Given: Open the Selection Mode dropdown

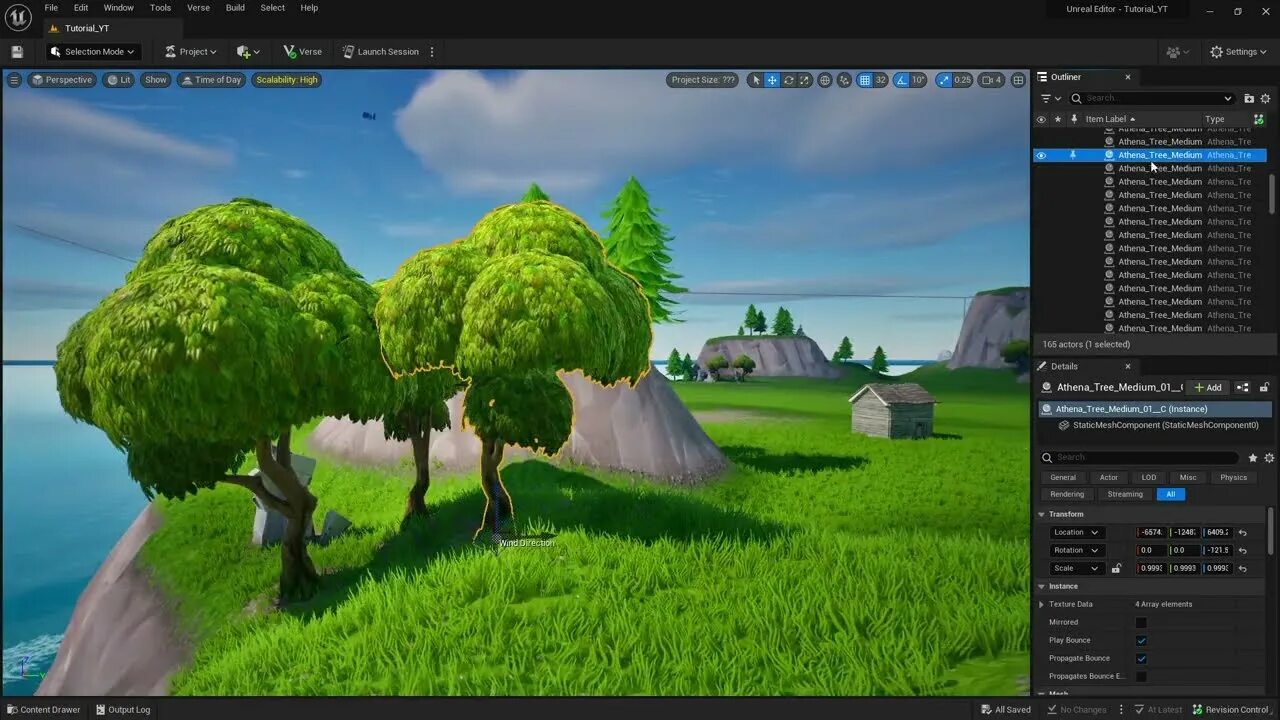Looking at the screenshot, I should tap(92, 52).
